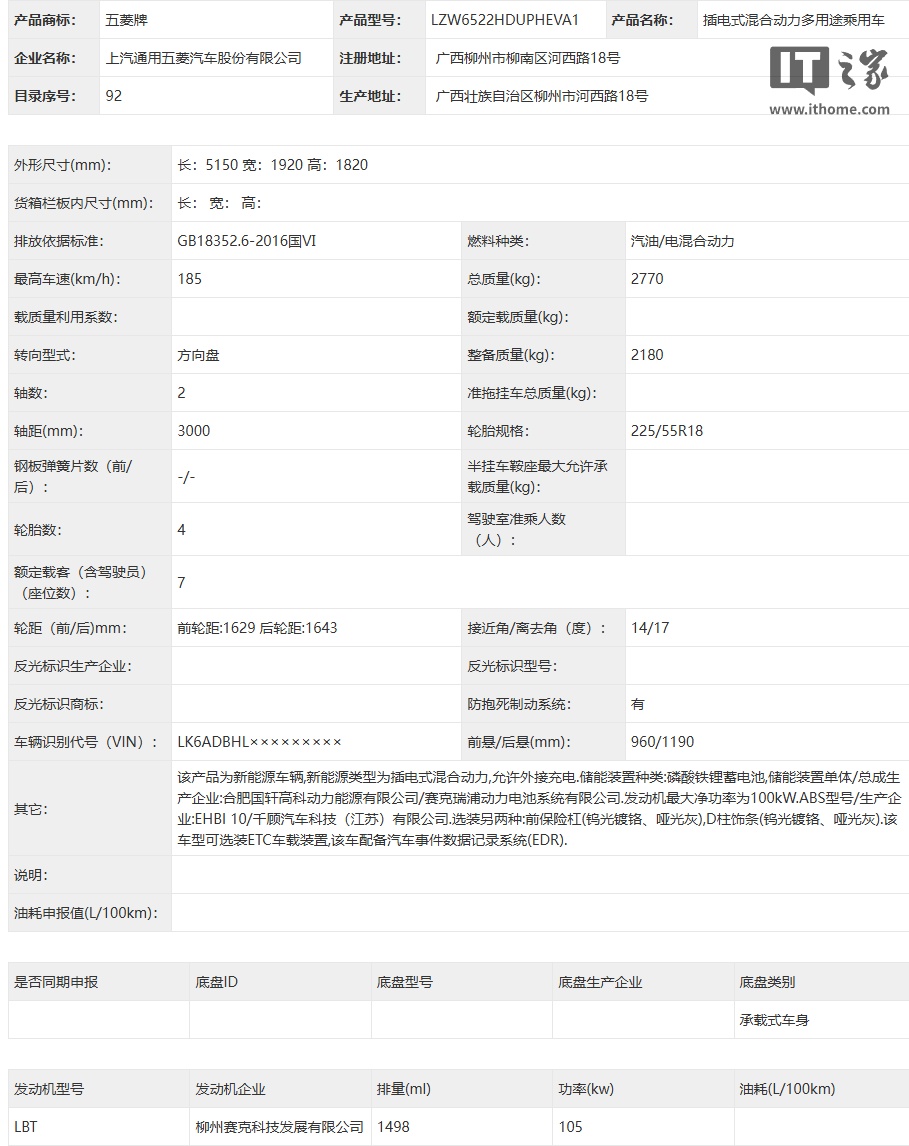Select VIN value LK6ADBHL×××××××××
The width and height of the screenshot is (909, 1146).
click(x=259, y=742)
